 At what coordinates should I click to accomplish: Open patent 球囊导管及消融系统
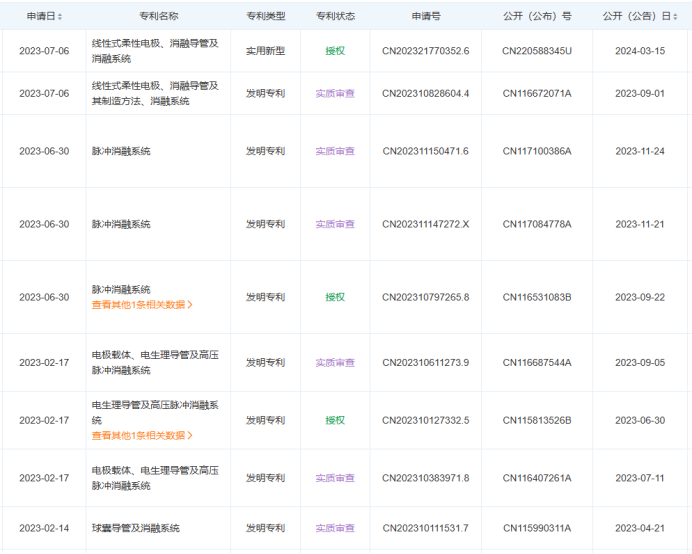coord(136,528)
